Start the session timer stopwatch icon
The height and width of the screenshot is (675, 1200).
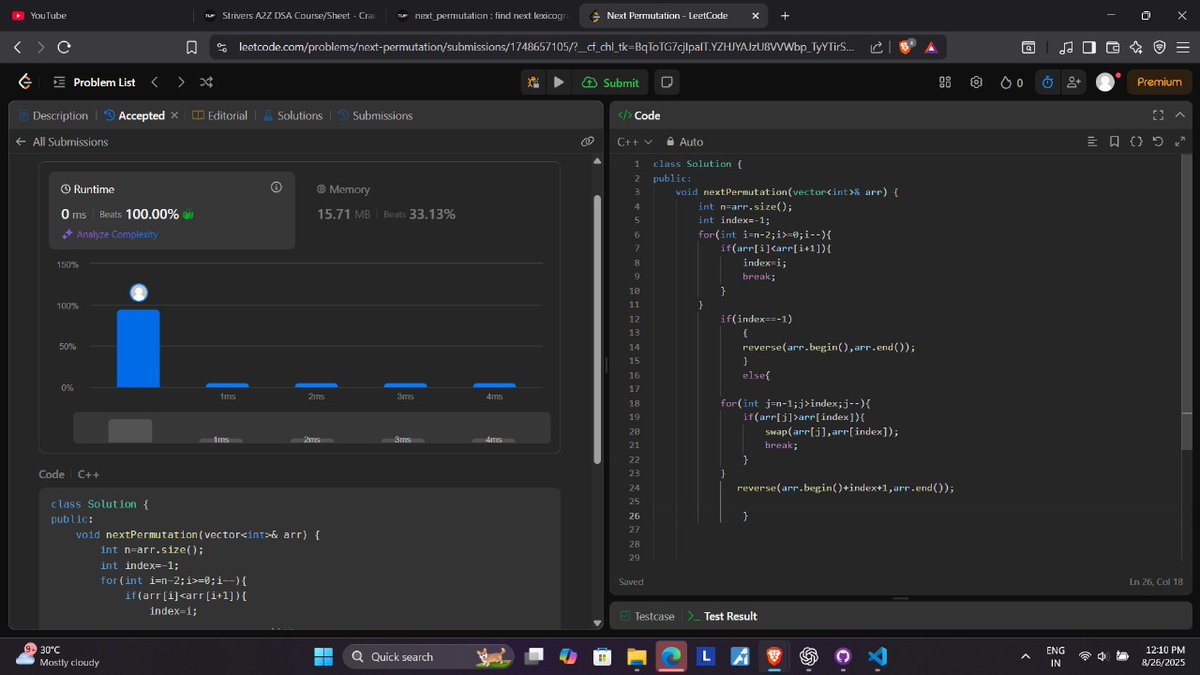click(1046, 82)
